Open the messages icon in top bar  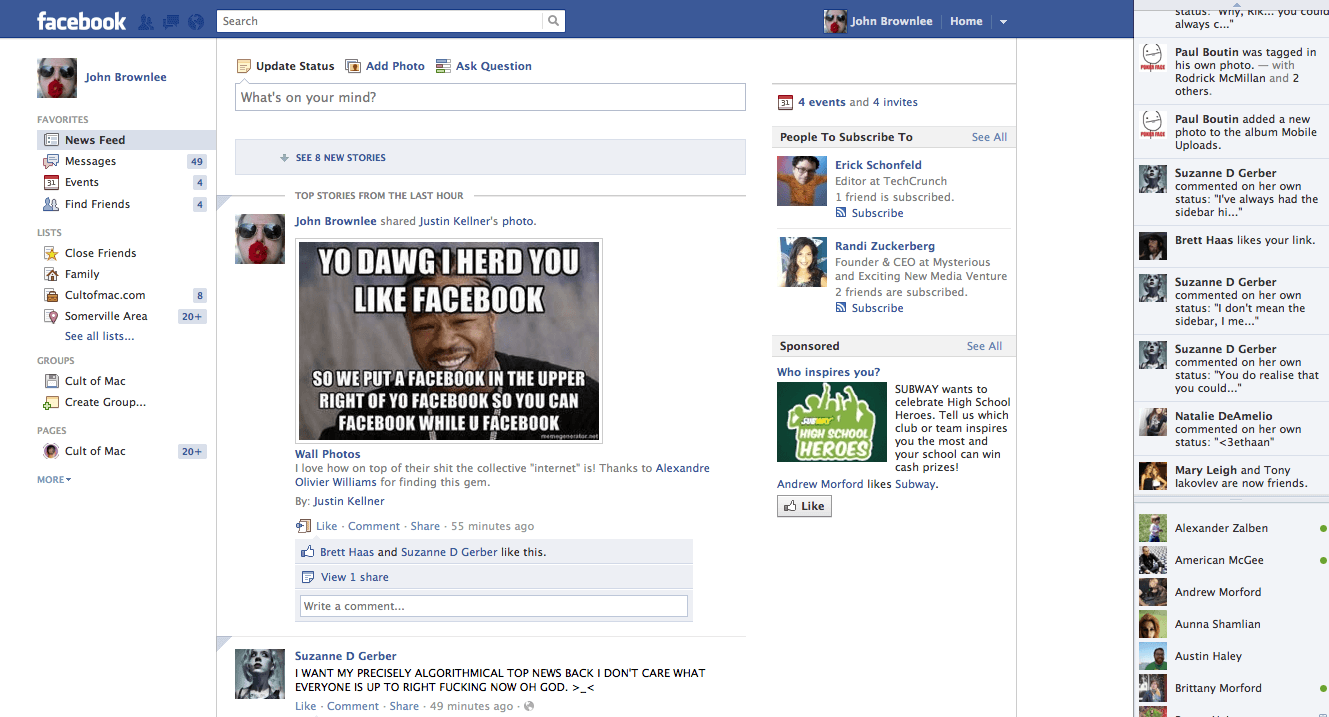coord(171,21)
